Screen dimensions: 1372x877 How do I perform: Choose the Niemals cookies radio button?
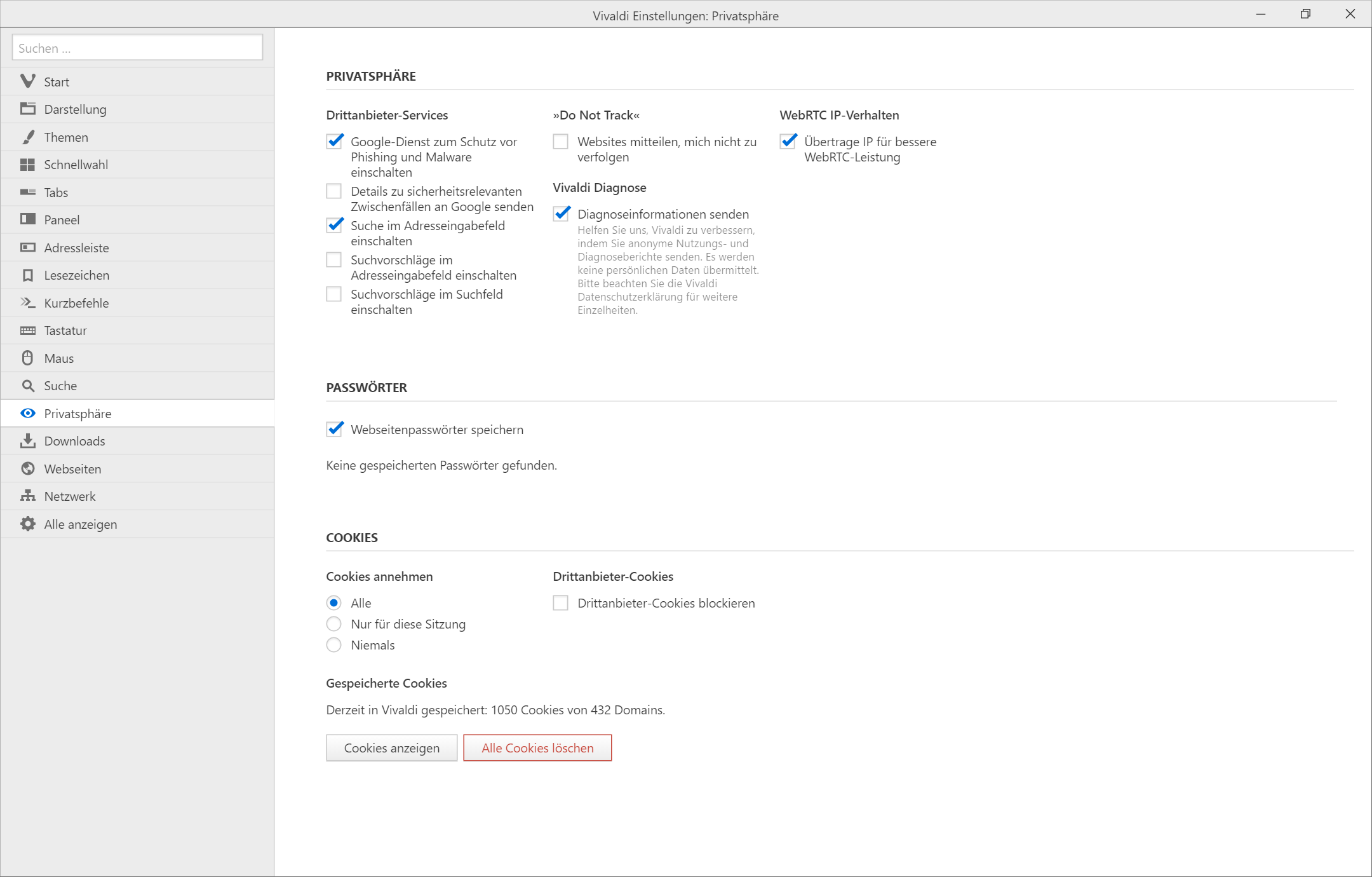[333, 645]
